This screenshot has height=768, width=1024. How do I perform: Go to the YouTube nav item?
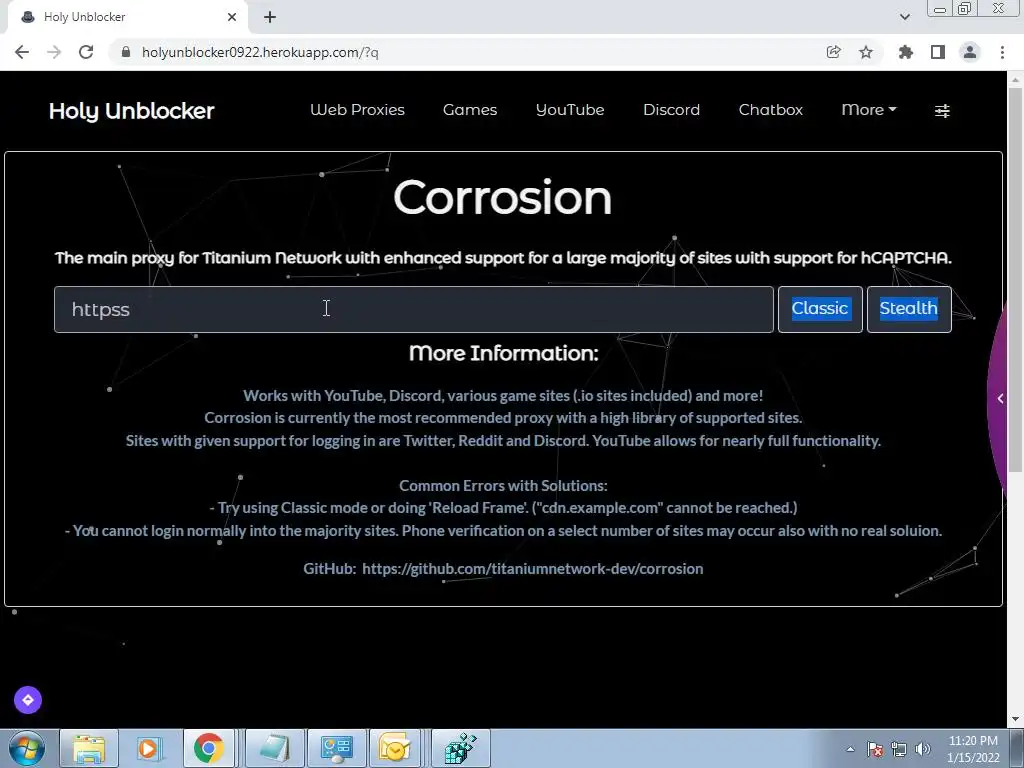tap(569, 110)
